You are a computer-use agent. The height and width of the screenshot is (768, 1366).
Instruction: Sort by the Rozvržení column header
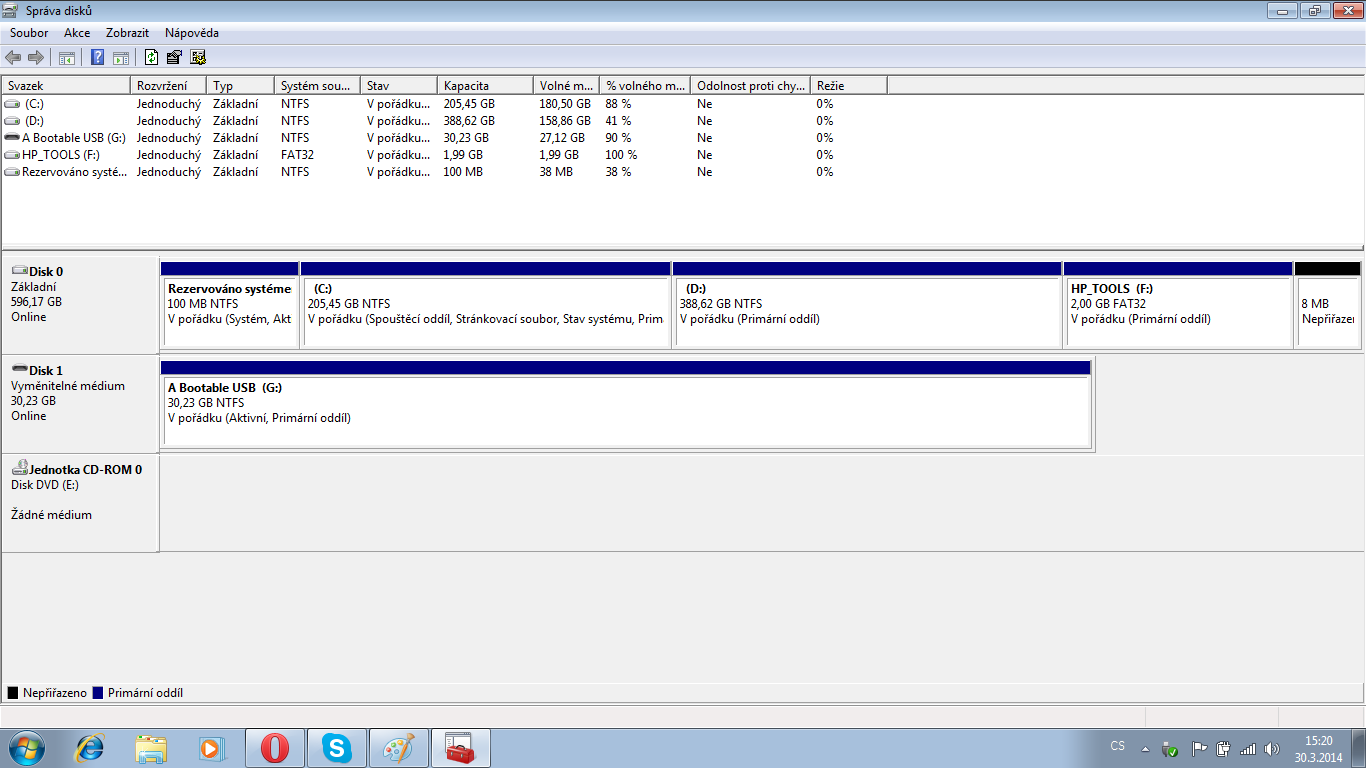tap(169, 86)
